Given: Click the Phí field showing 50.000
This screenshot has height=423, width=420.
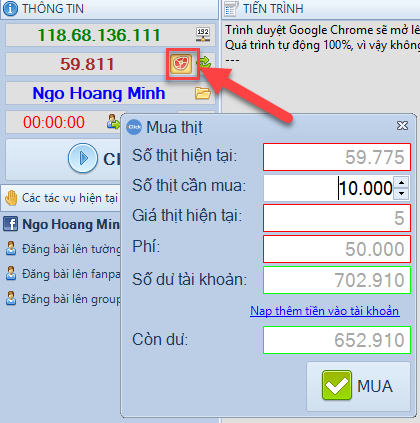Looking at the screenshot, I should (337, 249).
